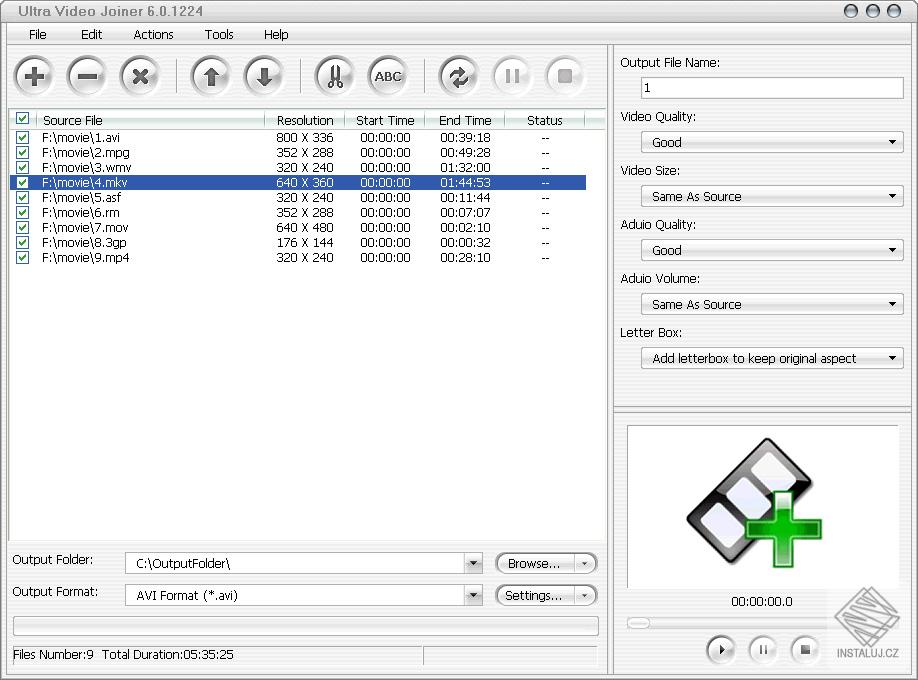This screenshot has height=680, width=918.
Task: Pause the preview player
Action: (x=763, y=649)
